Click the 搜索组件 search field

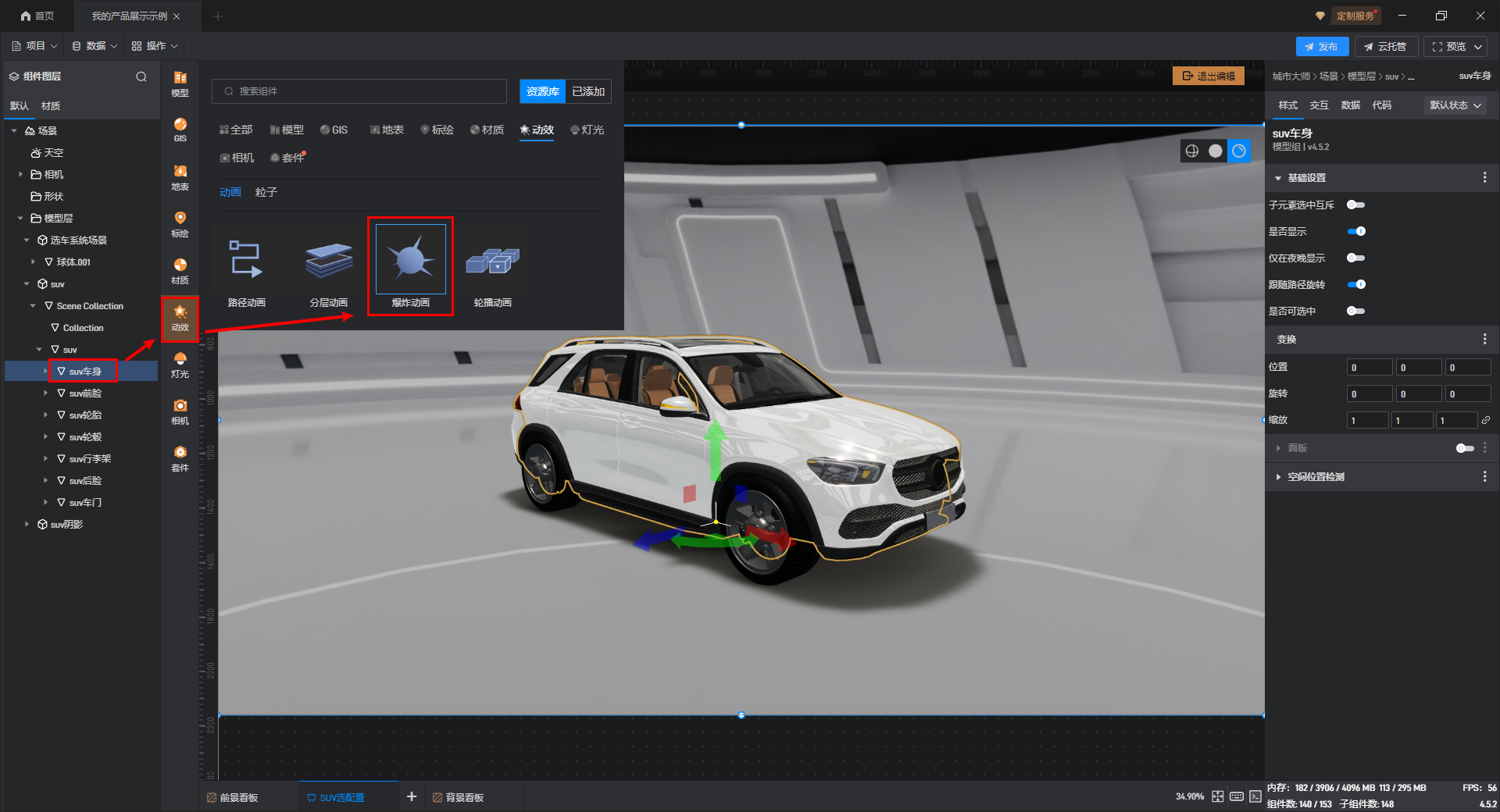click(x=359, y=91)
